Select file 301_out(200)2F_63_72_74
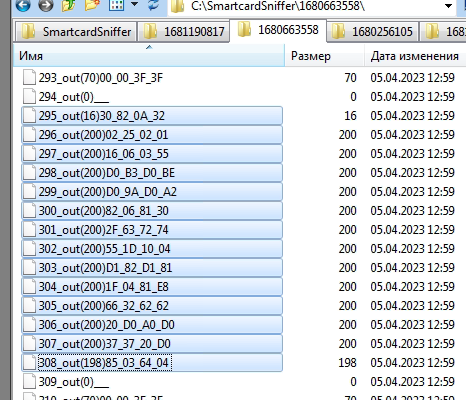This screenshot has width=466, height=400. tap(152, 230)
